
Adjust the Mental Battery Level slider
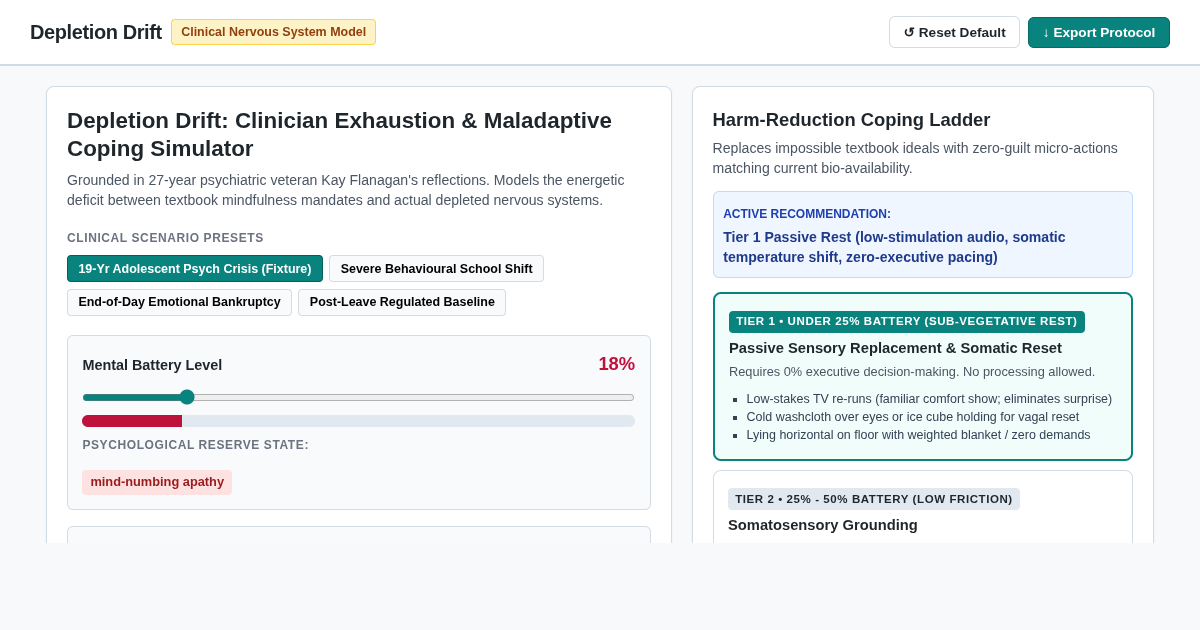point(358,397)
